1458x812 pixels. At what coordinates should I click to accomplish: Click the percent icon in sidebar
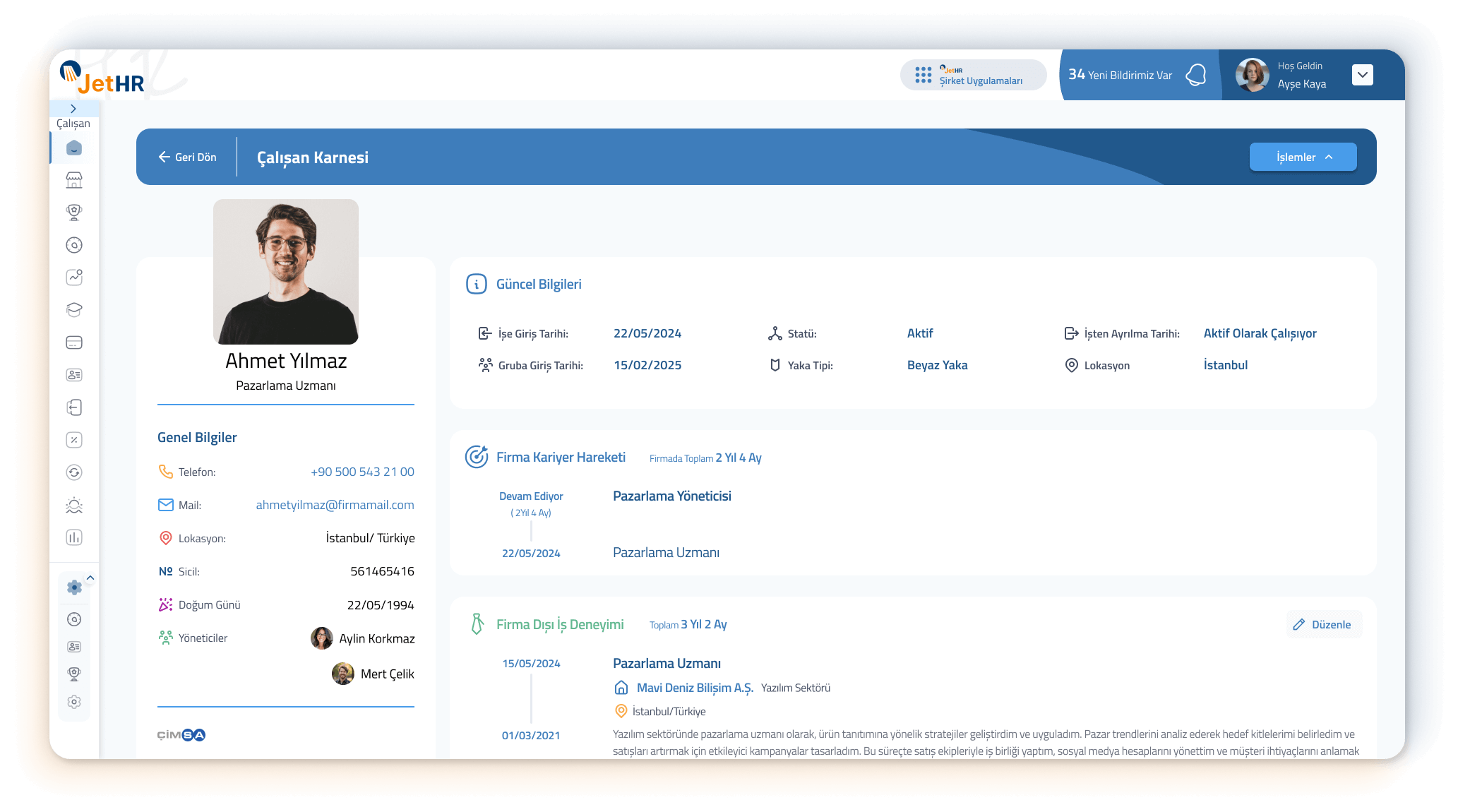(74, 440)
